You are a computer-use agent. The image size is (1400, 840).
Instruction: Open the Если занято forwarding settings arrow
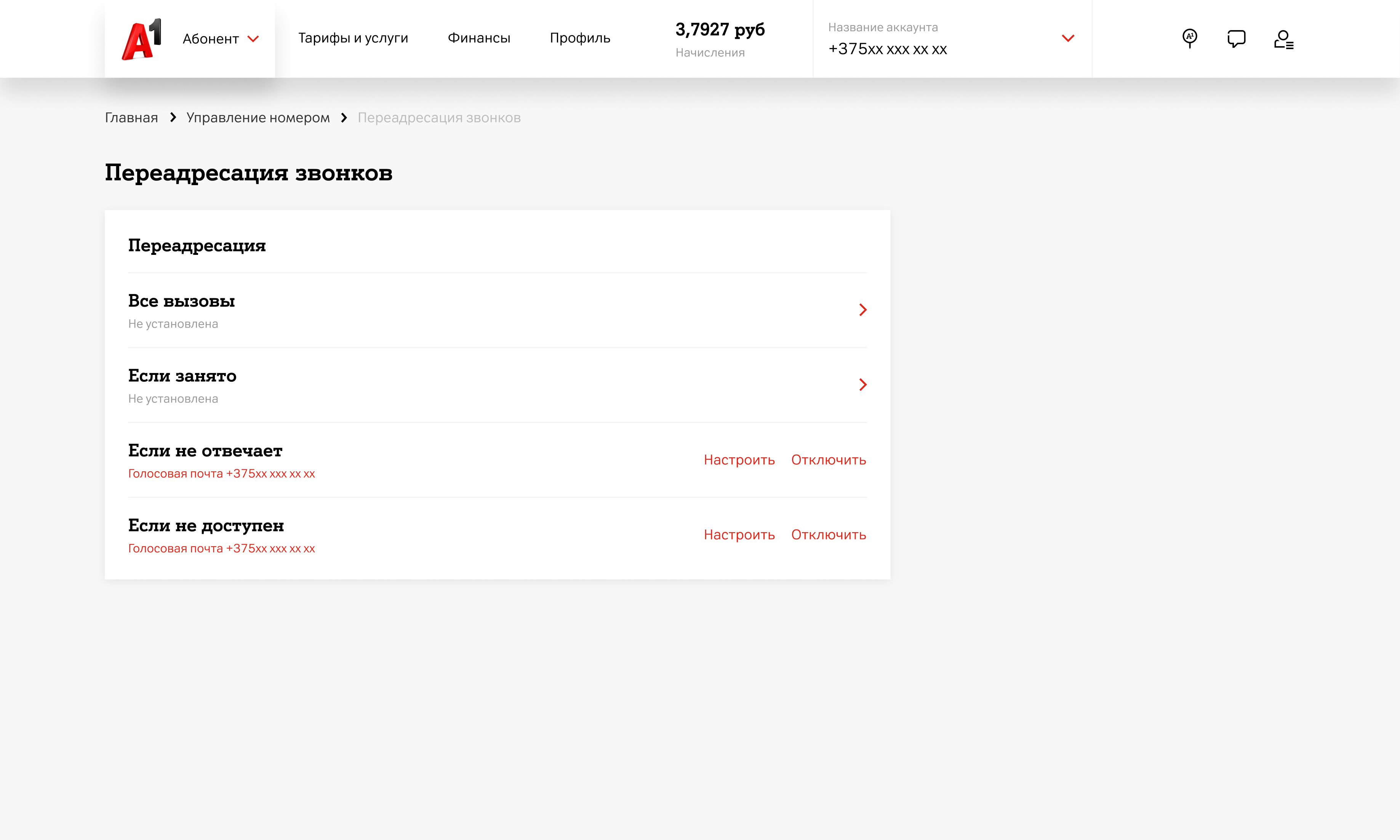[862, 385]
